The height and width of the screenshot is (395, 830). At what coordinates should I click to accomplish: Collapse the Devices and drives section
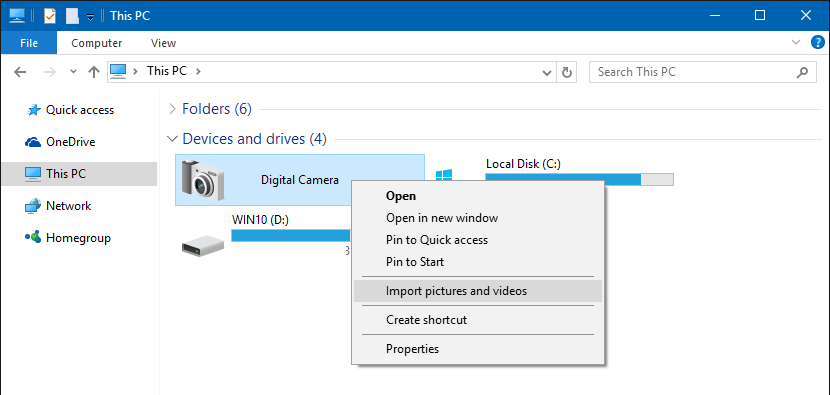[172, 139]
